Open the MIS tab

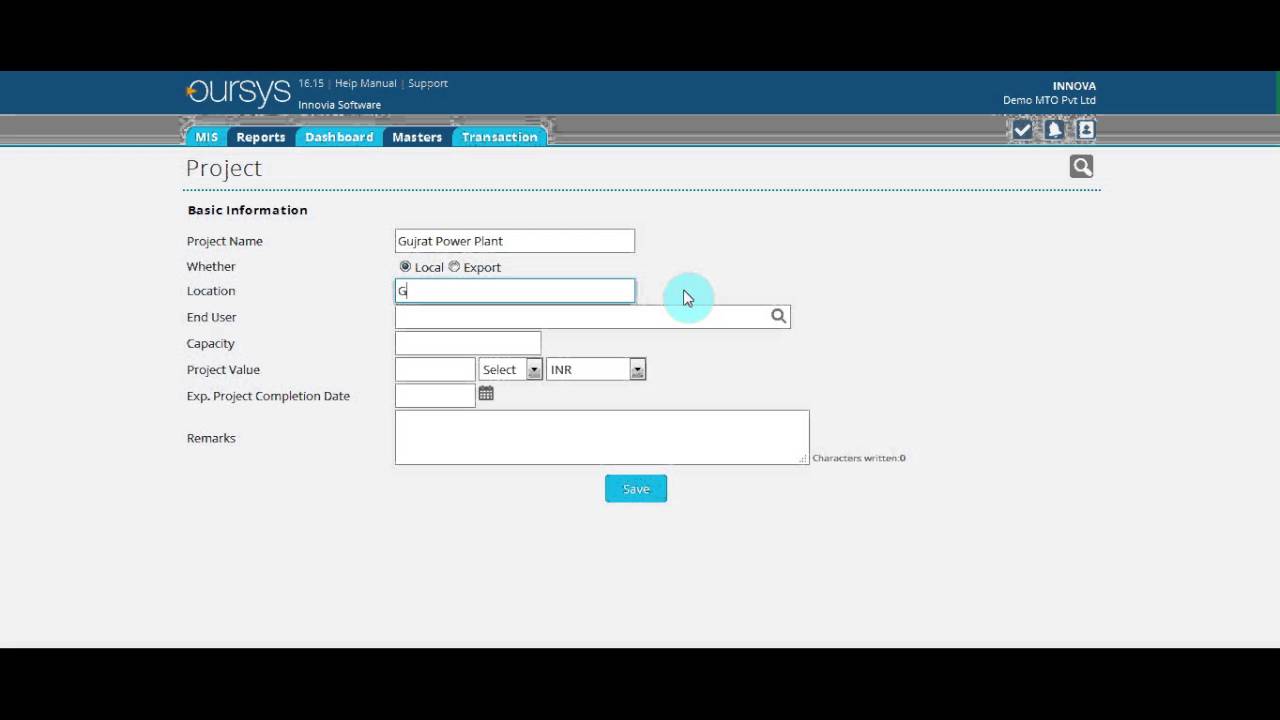pyautogui.click(x=206, y=137)
